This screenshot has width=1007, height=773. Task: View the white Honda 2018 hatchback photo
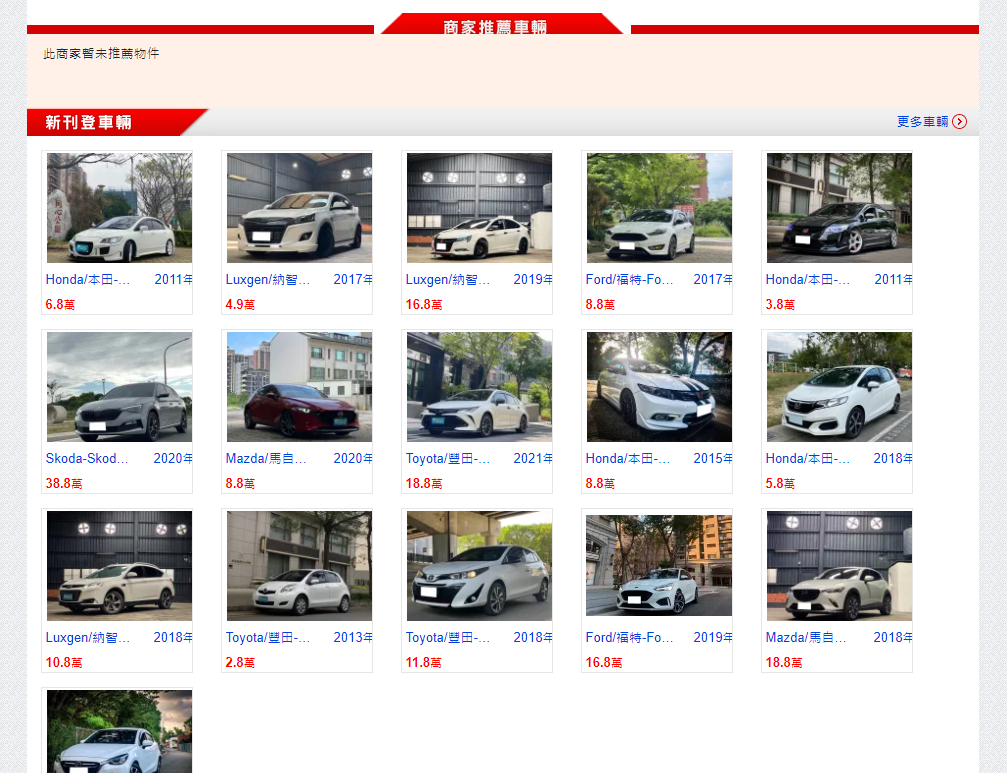tap(839, 387)
